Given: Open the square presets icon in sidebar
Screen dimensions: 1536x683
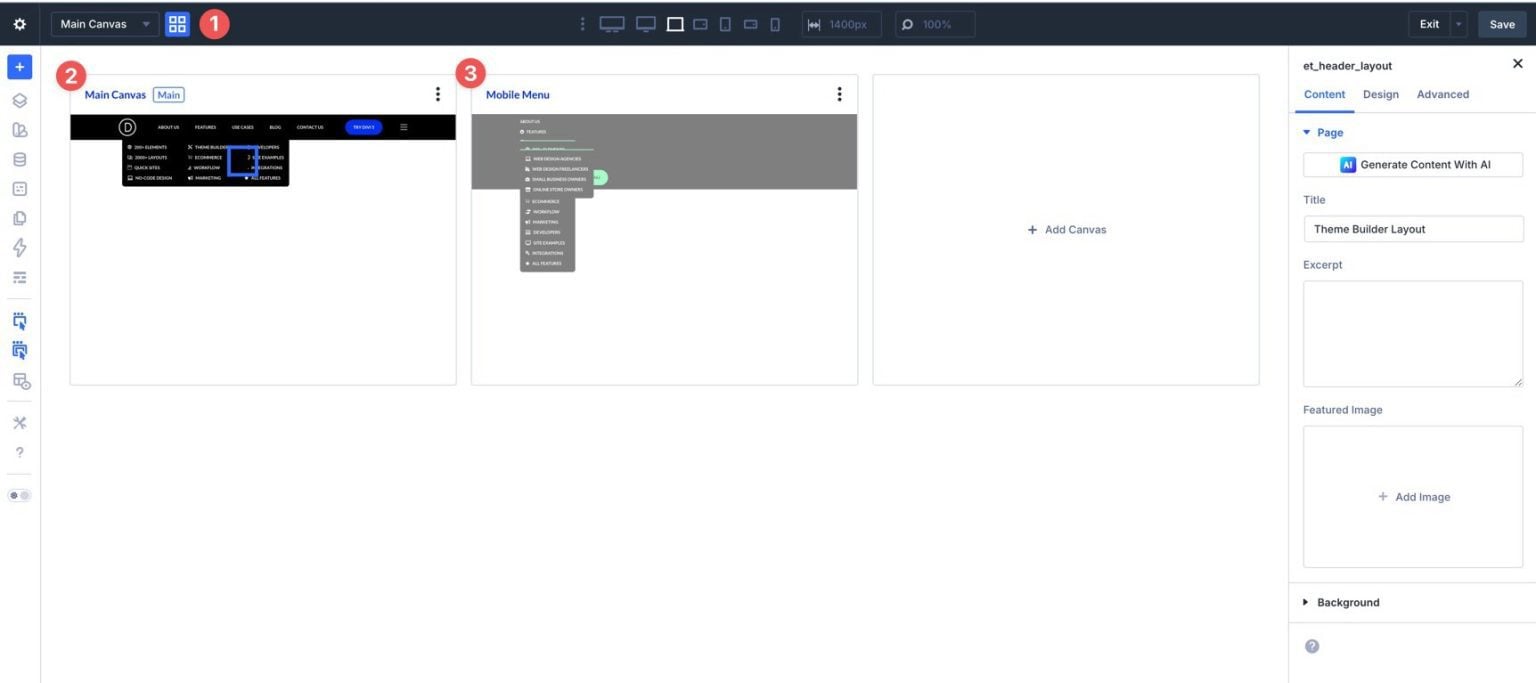Looking at the screenshot, I should click(x=20, y=189).
